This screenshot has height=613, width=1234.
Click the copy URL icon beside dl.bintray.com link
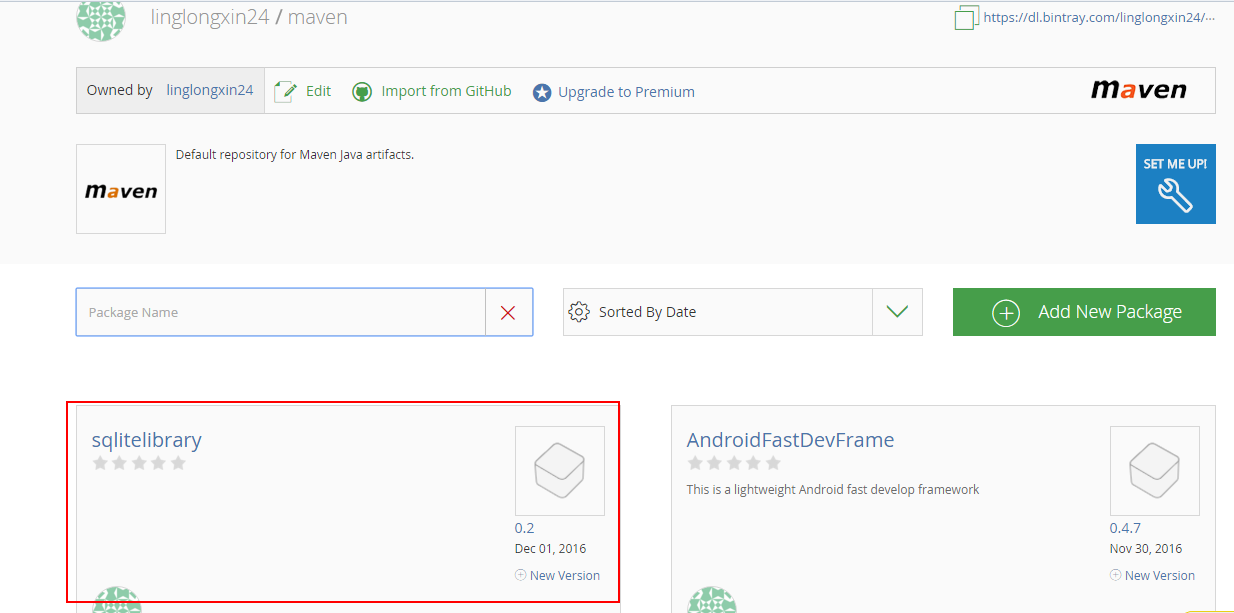tap(966, 18)
